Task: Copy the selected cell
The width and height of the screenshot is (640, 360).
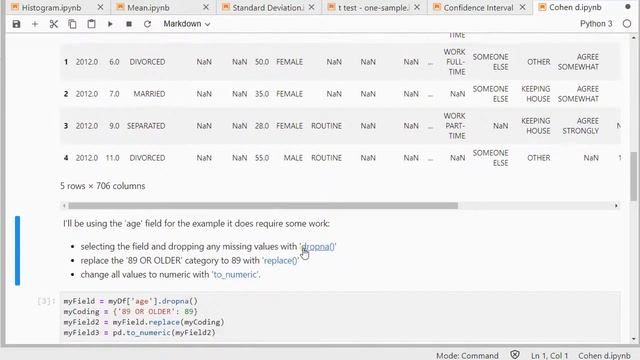Action: click(72, 24)
